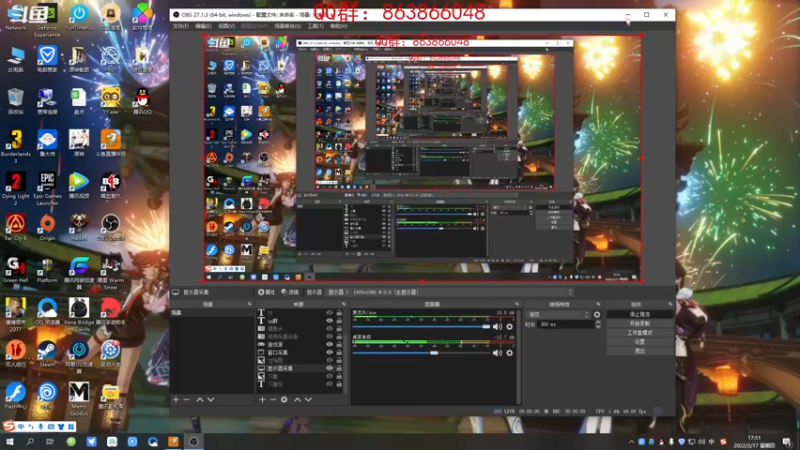Image resolution: width=800 pixels, height=450 pixels.
Task: Click the 退出 exit button
Action: pos(640,351)
